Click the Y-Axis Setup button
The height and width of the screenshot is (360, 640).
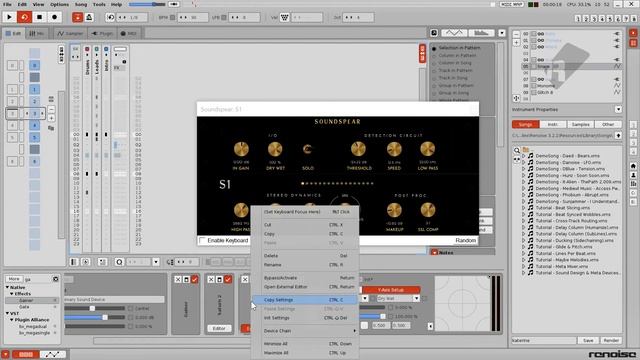391,290
